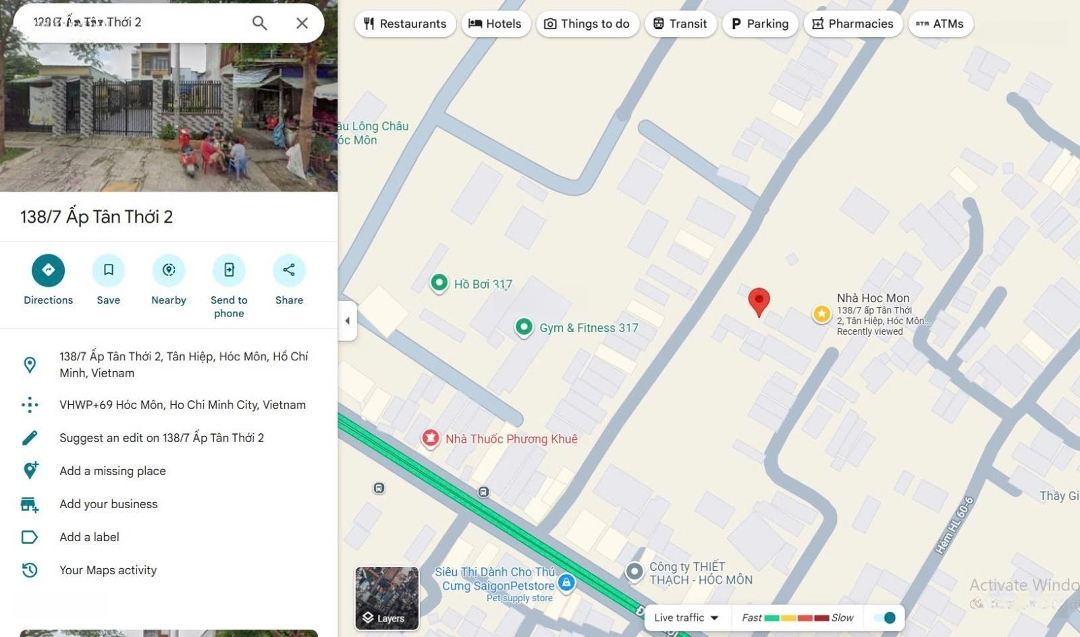
Task: Collapse the side panel arrow
Action: click(347, 321)
